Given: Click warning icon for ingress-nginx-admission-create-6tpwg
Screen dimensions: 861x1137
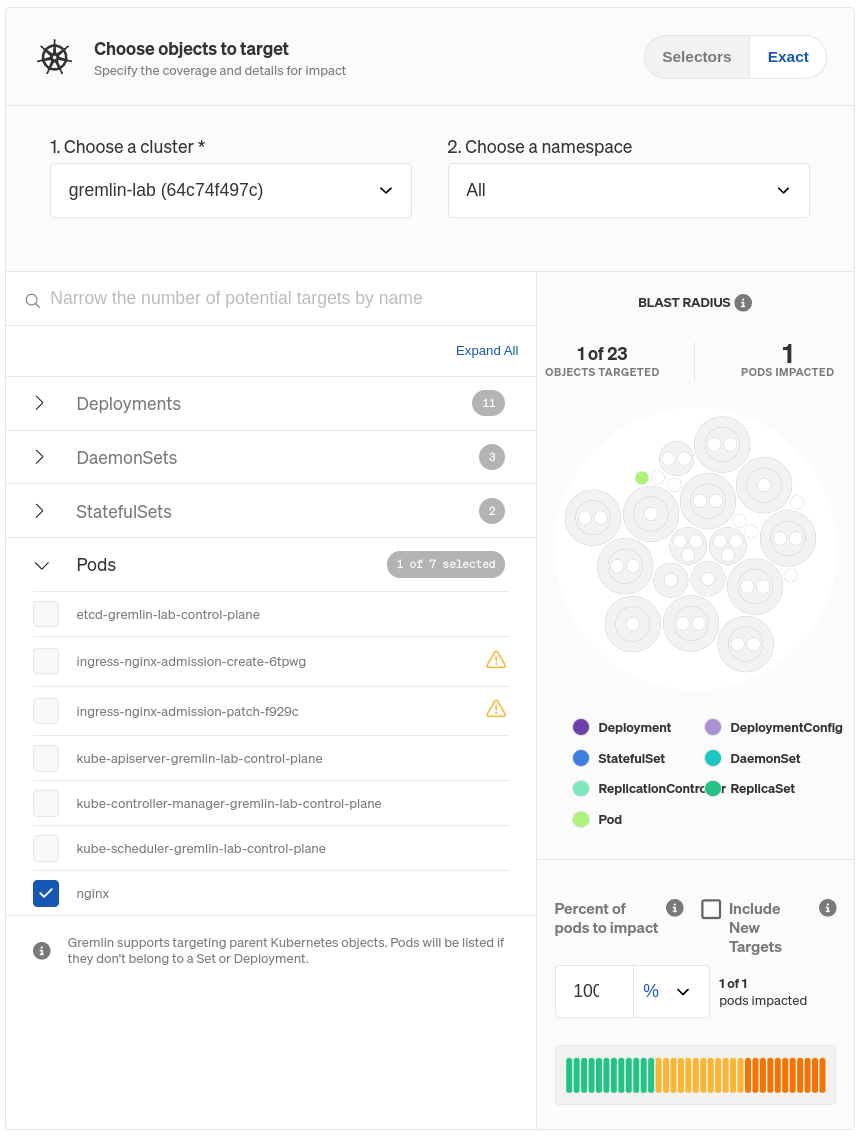Looking at the screenshot, I should [496, 660].
